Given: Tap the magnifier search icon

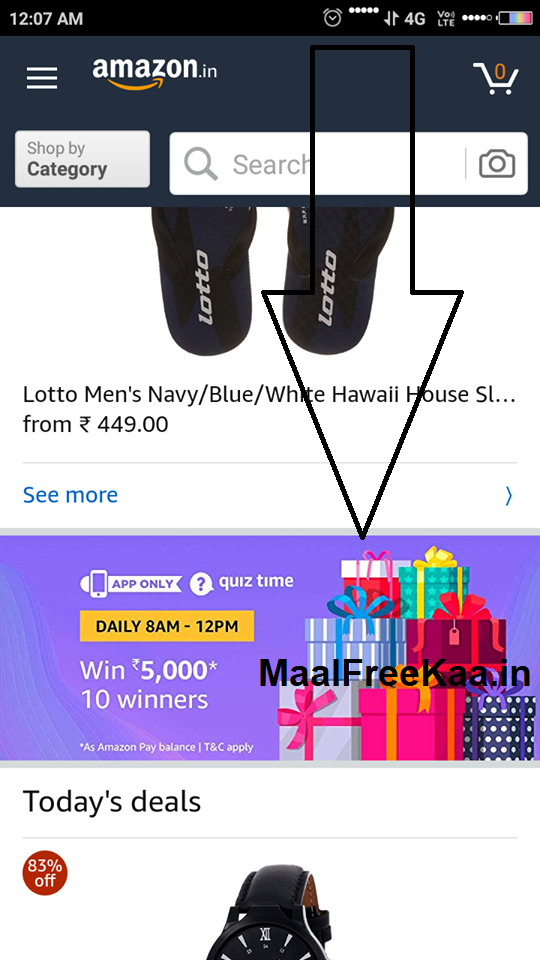Looking at the screenshot, I should click(x=200, y=164).
